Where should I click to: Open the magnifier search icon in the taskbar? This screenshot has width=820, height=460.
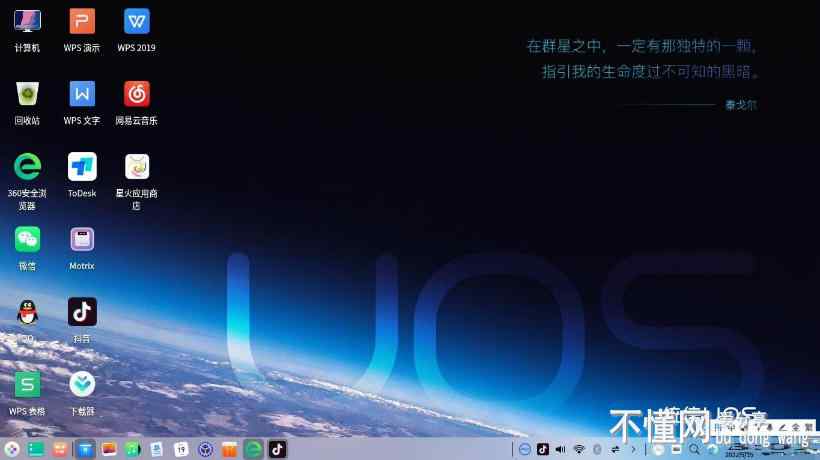pyautogui.click(x=694, y=449)
